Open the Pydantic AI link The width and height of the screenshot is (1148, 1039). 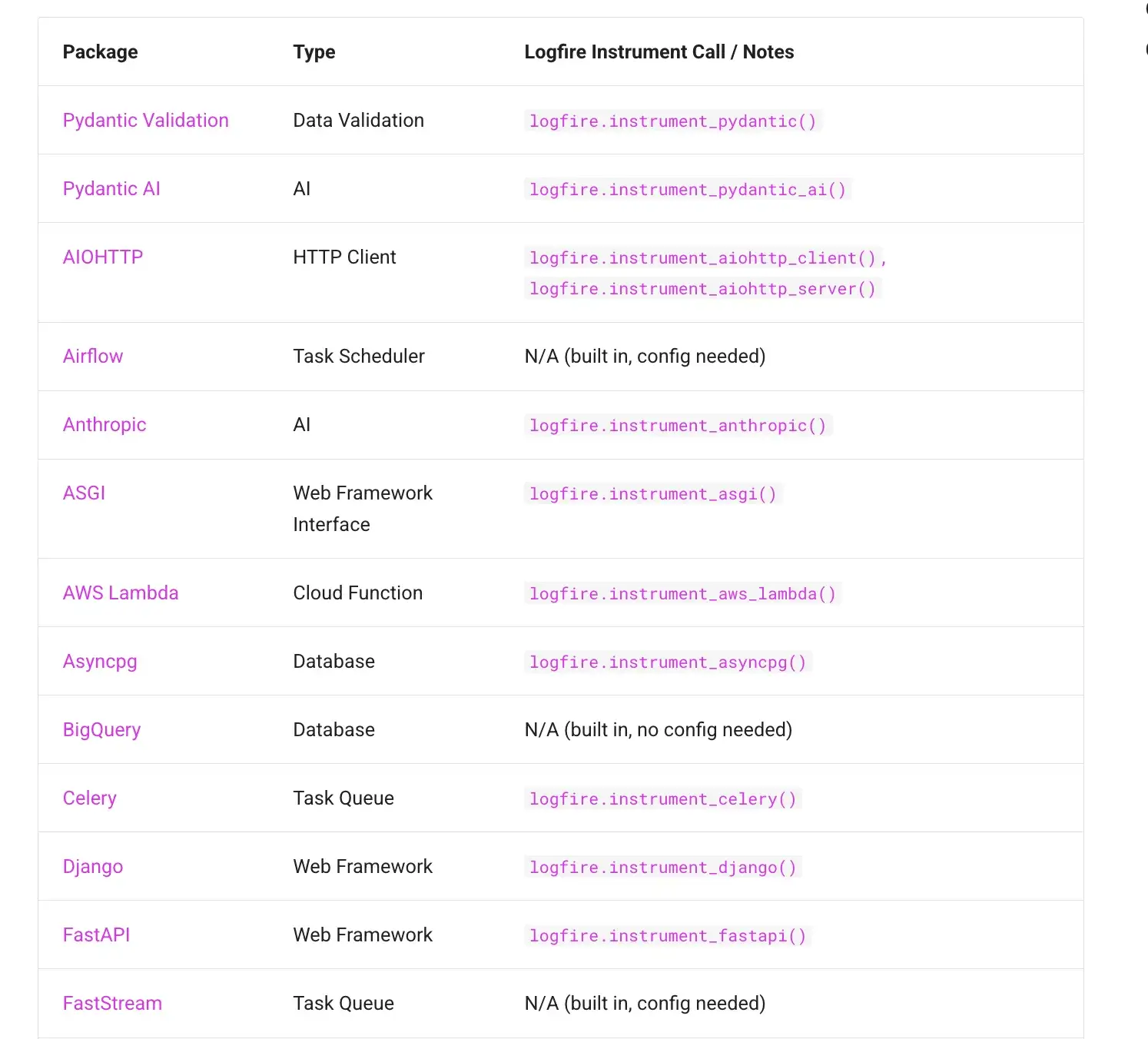[x=111, y=188]
